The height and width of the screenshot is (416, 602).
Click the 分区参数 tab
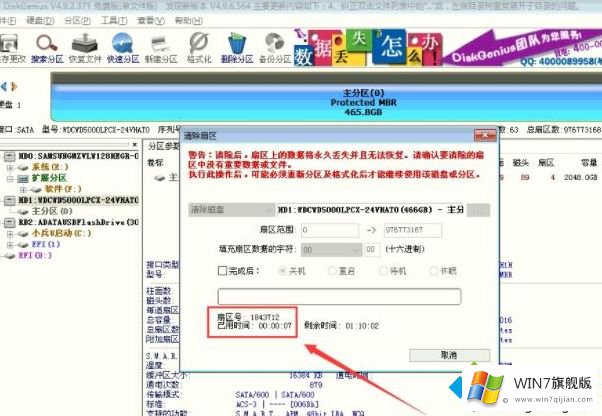click(162, 147)
